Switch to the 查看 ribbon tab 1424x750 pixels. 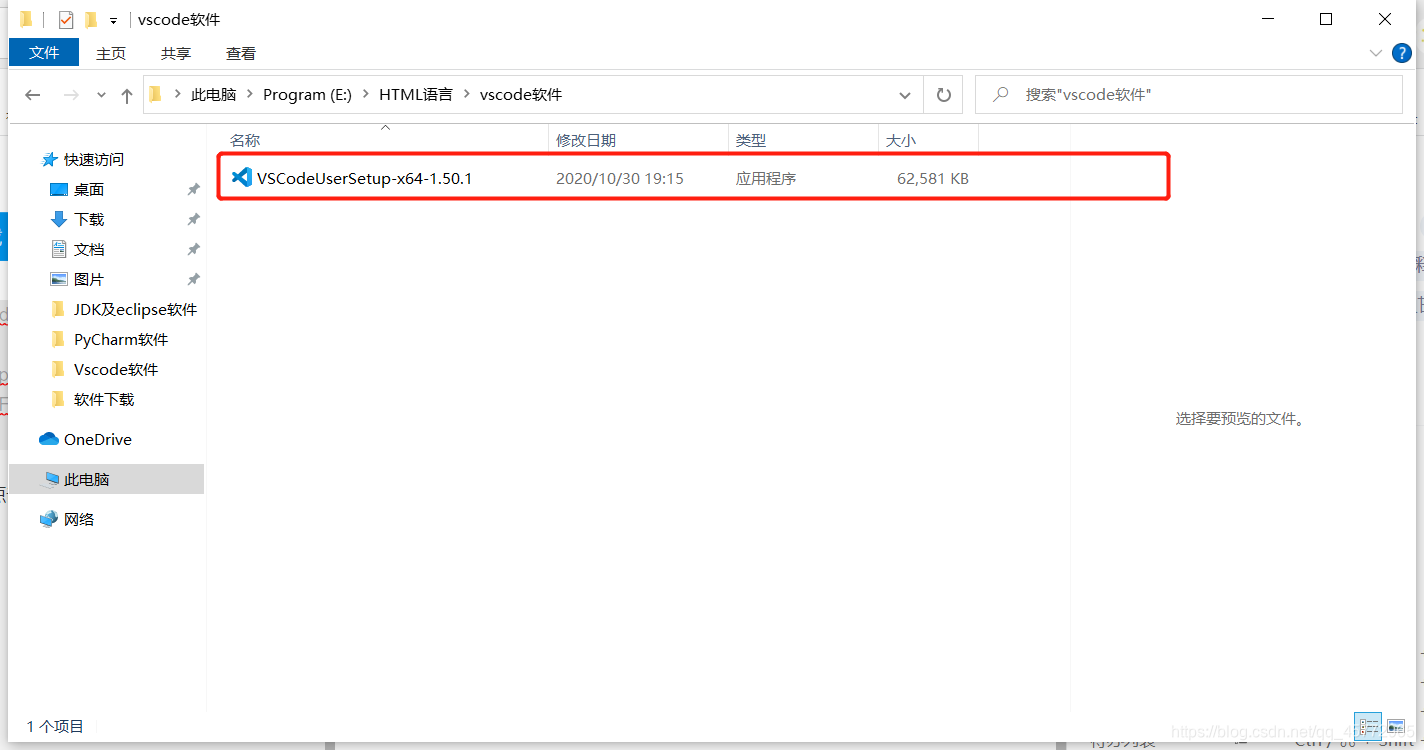tap(241, 53)
